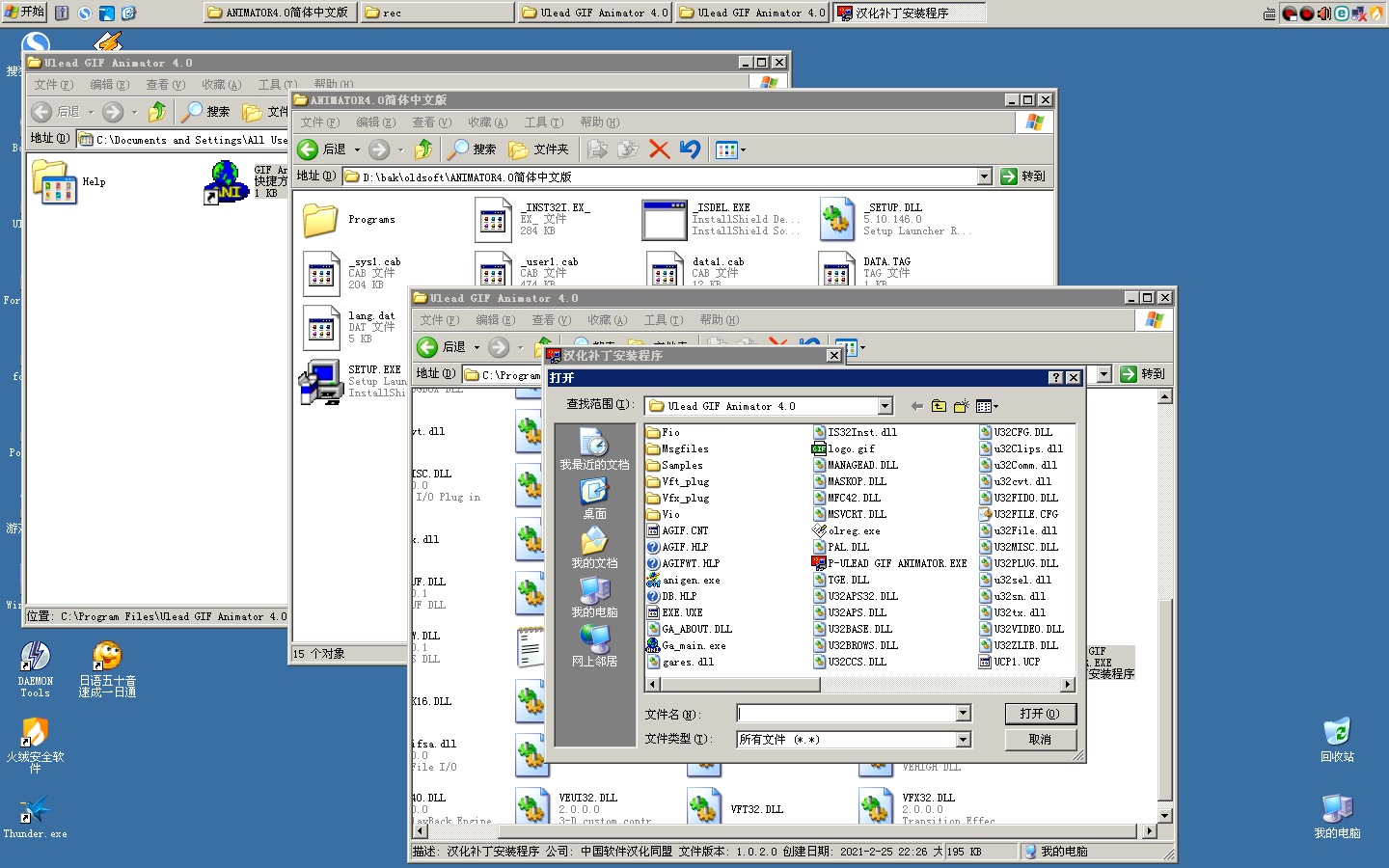Image resolution: width=1389 pixels, height=868 pixels.
Task: Click vertical scrollbar down arrow in Ulead window
Action: (1165, 816)
